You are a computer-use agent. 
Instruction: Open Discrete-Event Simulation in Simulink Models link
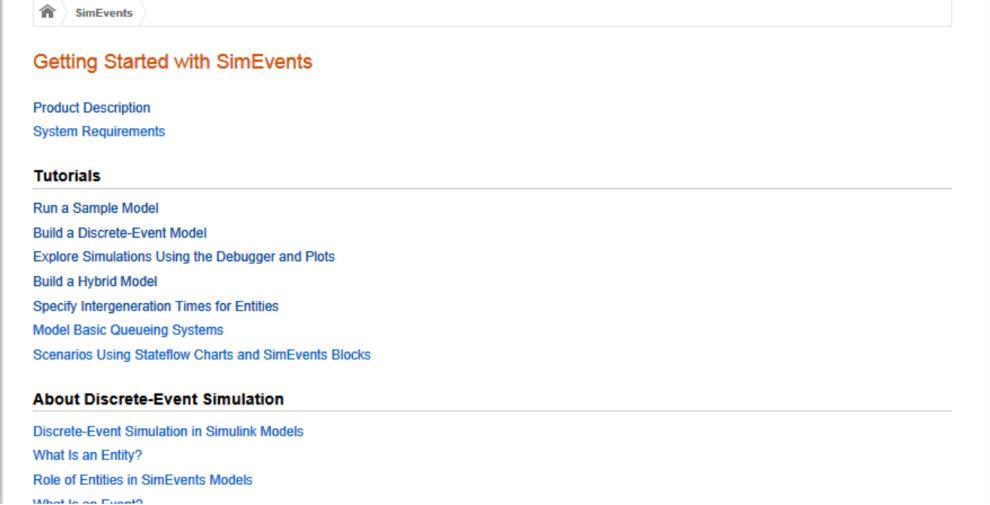coord(169,431)
